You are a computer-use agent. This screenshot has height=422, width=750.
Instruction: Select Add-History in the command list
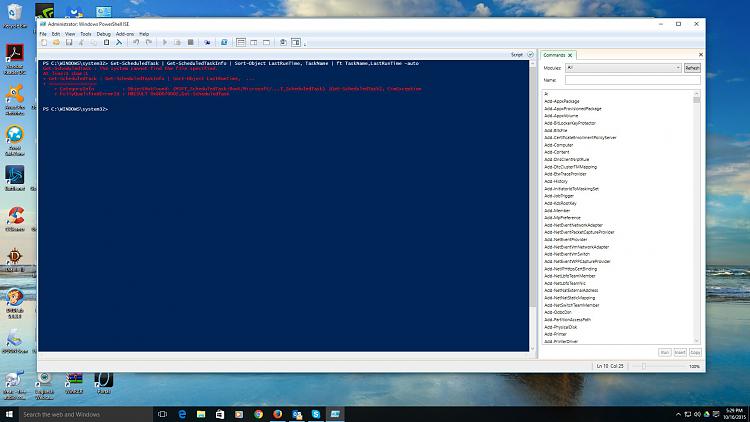tap(556, 181)
